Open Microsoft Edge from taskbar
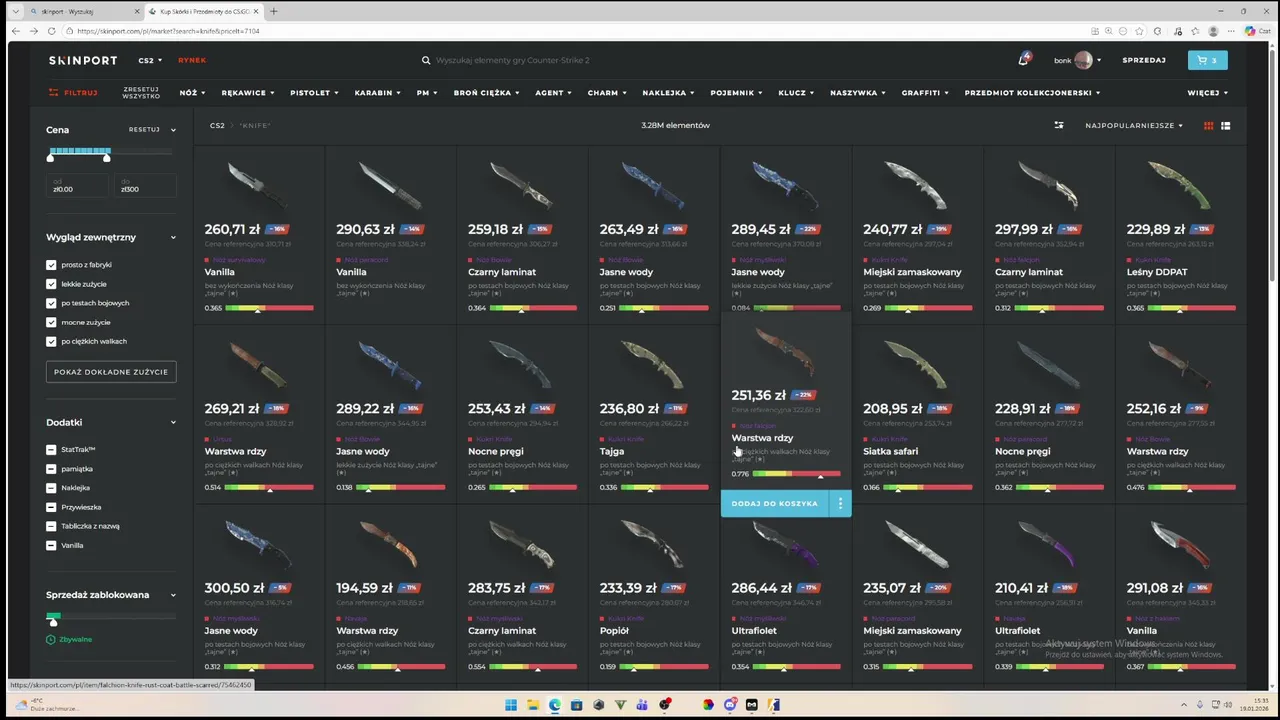The image size is (1280, 720). [x=555, y=704]
